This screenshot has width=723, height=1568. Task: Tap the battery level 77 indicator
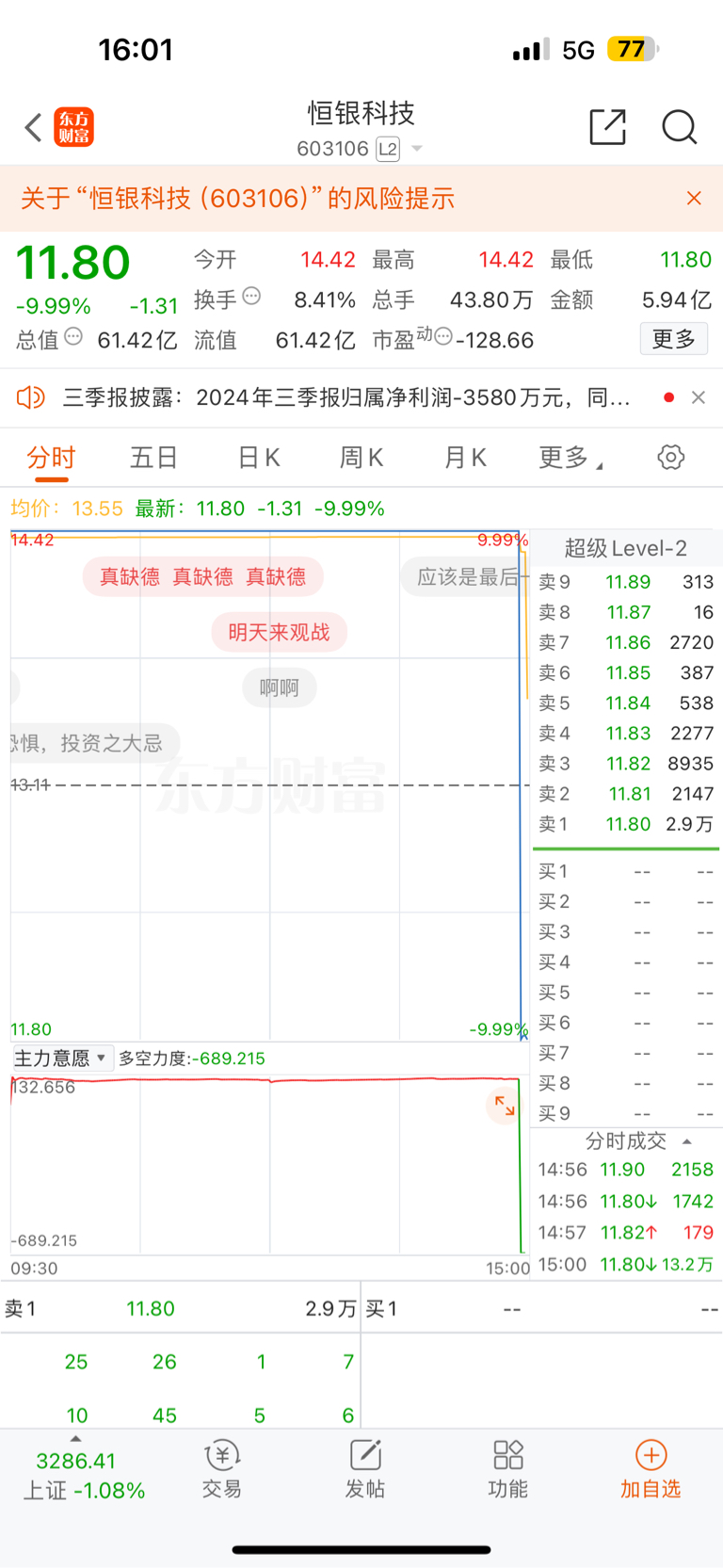[633, 49]
